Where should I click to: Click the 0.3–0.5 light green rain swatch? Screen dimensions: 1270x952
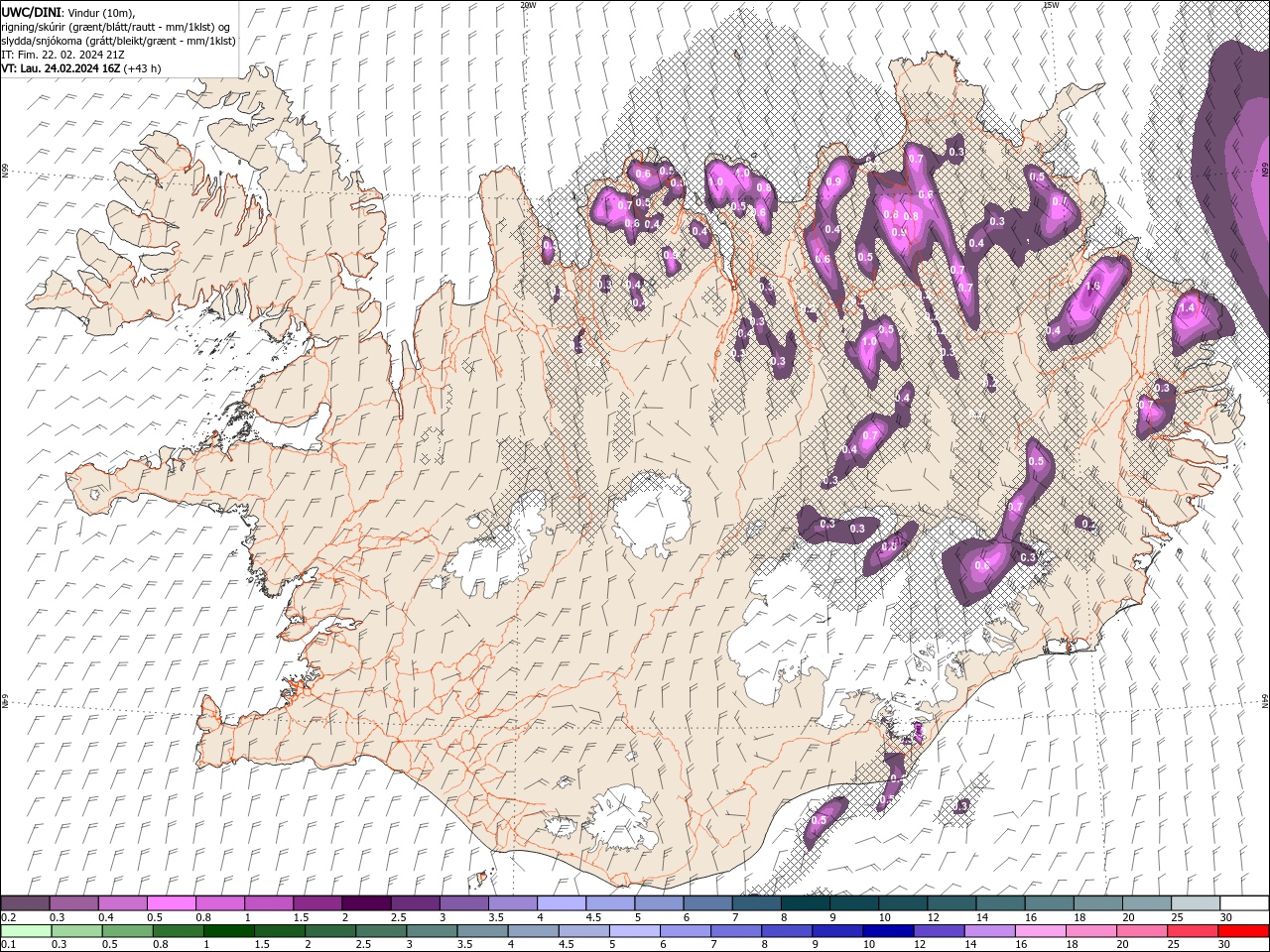point(75,930)
